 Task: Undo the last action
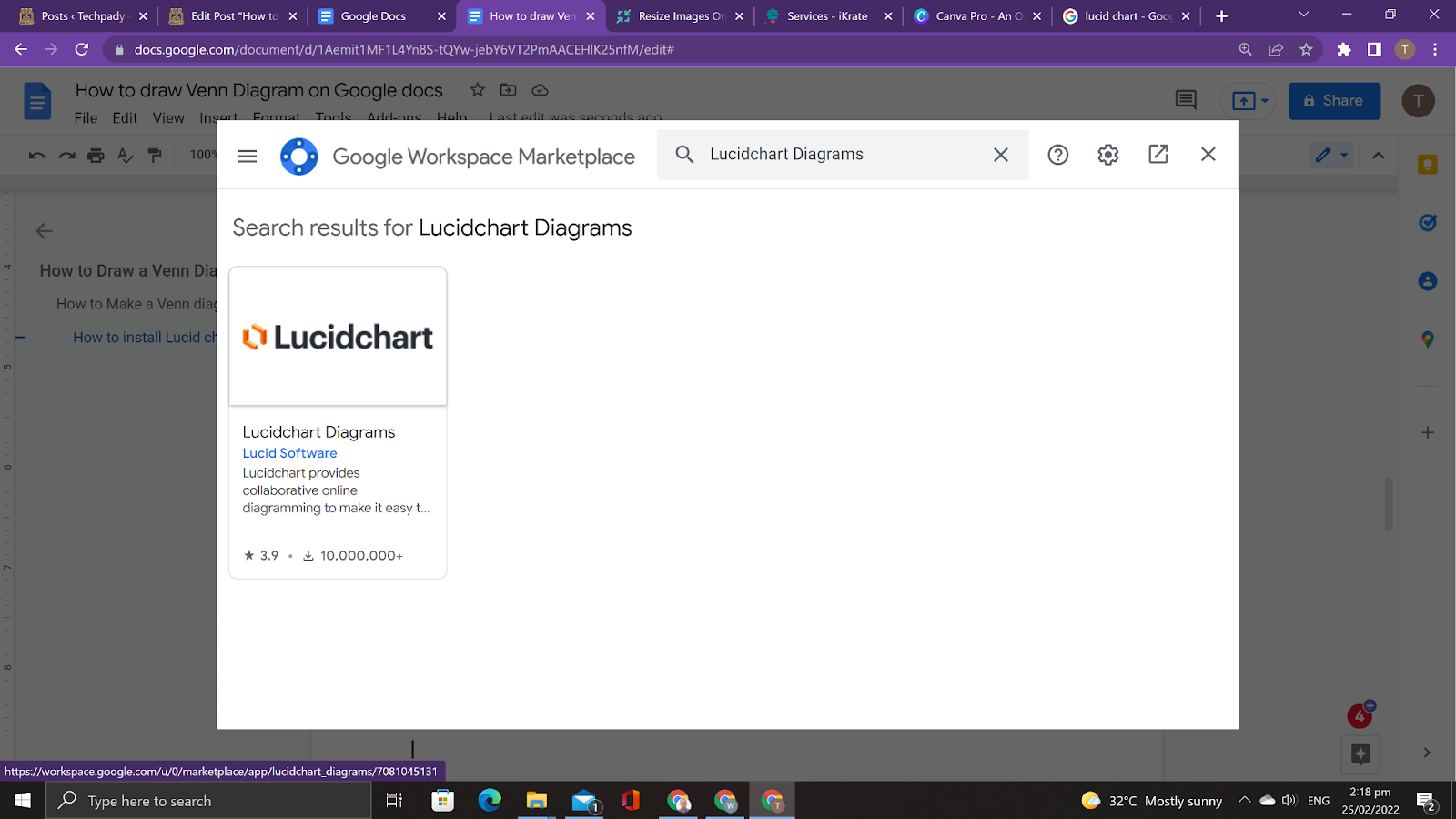click(37, 156)
